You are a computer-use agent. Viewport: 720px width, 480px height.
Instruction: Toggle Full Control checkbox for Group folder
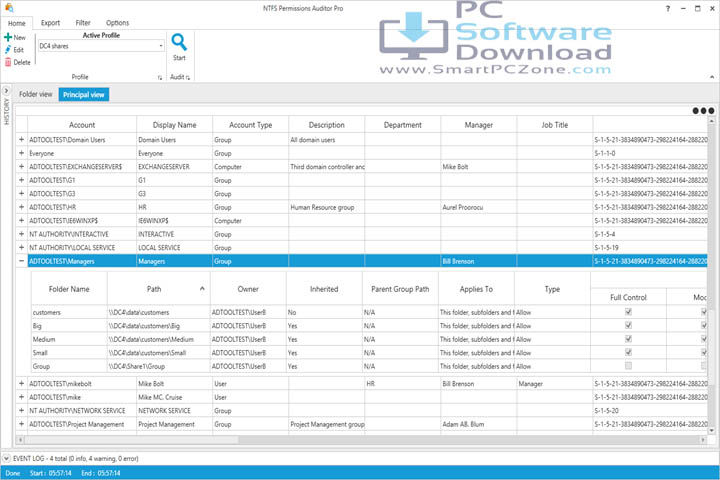click(628, 366)
